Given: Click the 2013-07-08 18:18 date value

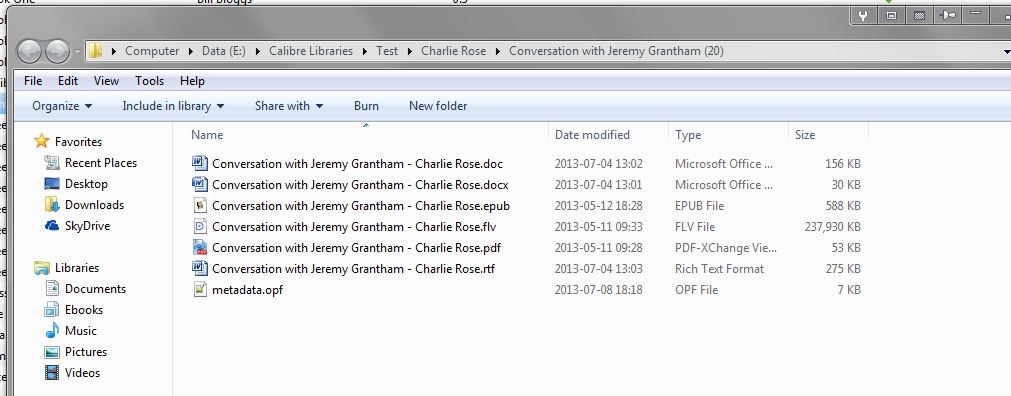Looking at the screenshot, I should (x=598, y=290).
